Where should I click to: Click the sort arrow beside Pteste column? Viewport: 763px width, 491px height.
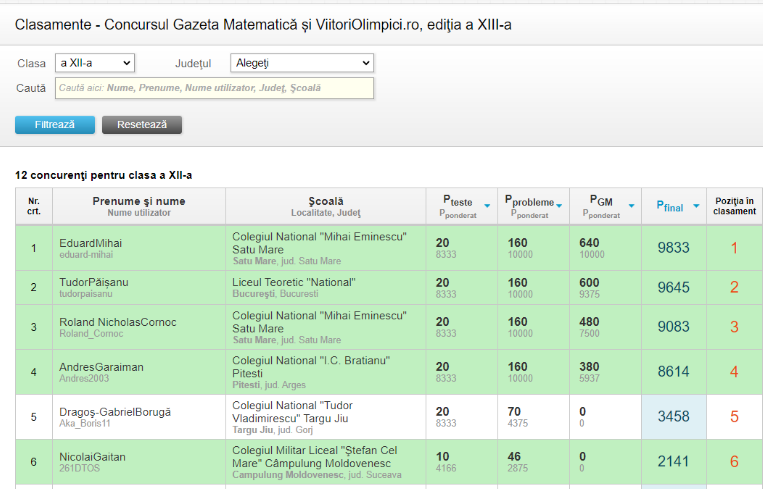click(487, 206)
